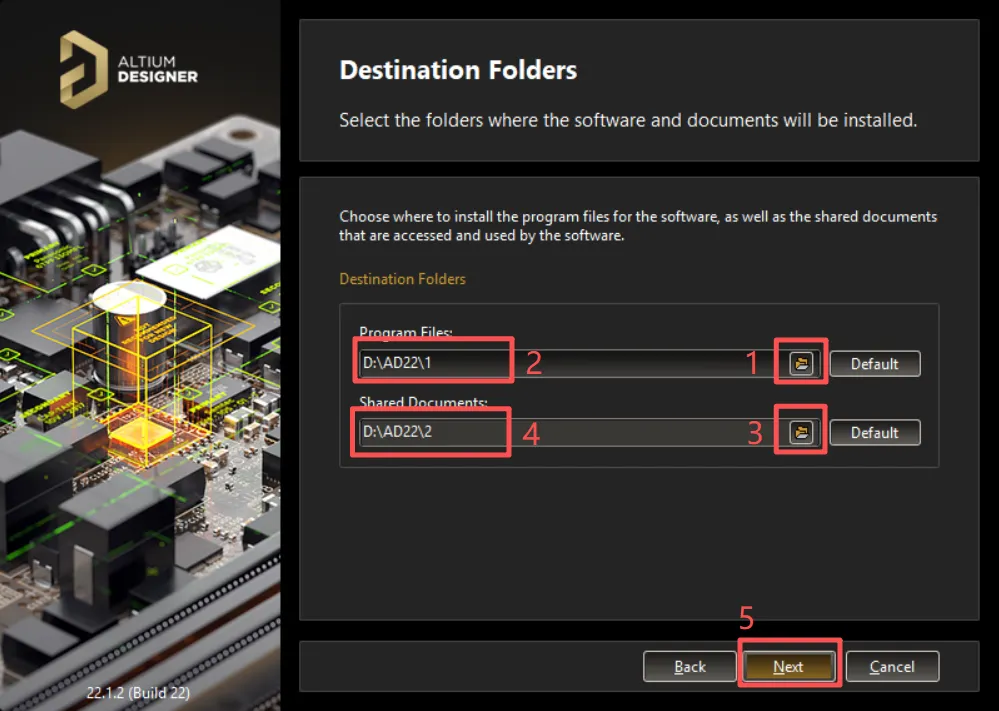
Task: Cancel the installation
Action: point(892,666)
